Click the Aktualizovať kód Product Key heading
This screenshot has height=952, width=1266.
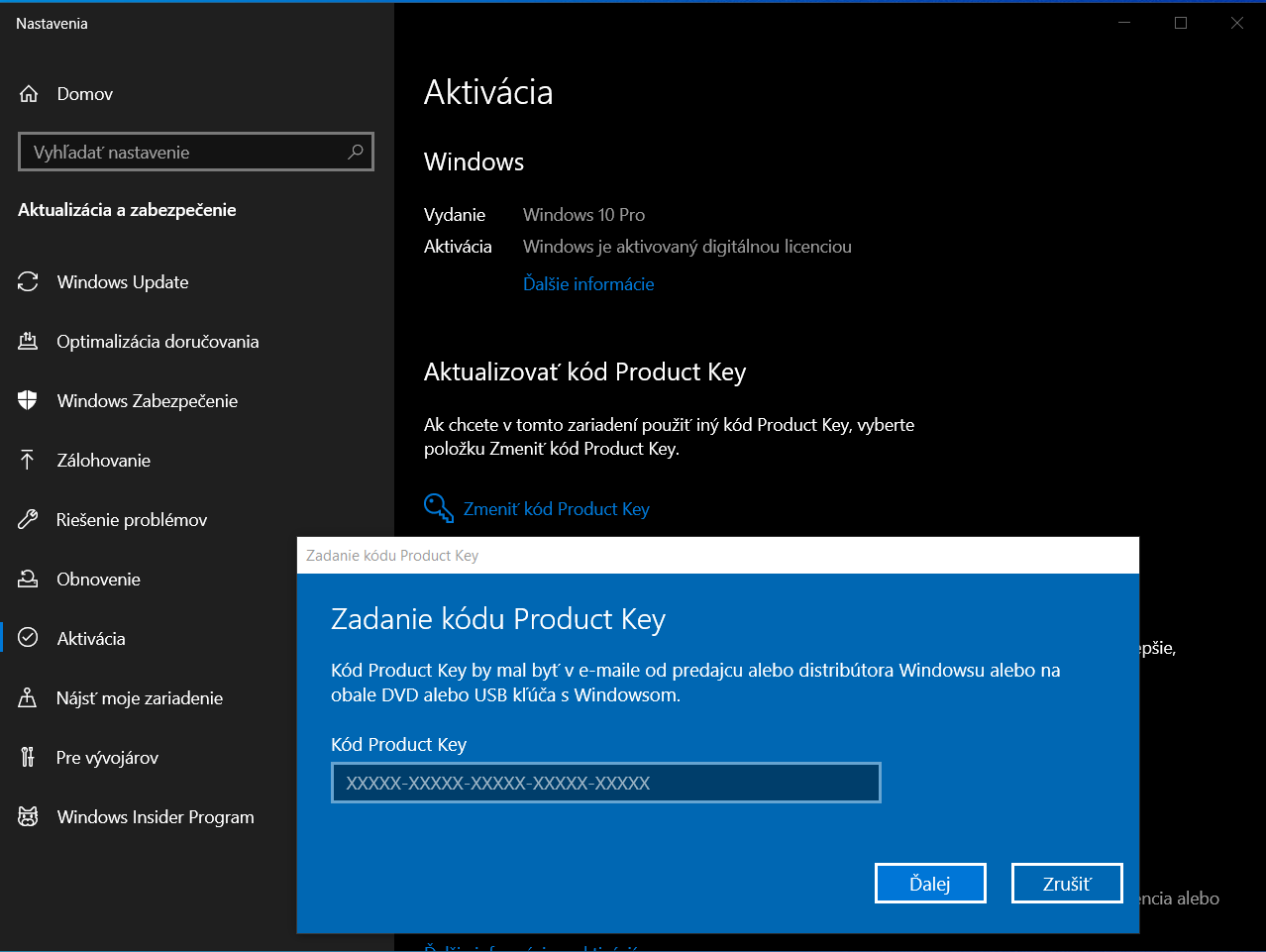click(x=585, y=372)
